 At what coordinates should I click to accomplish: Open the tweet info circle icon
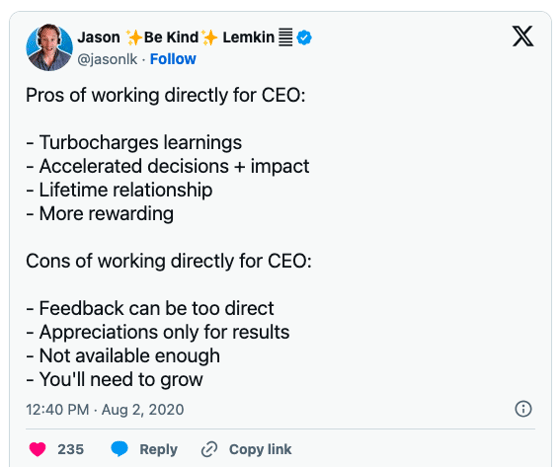(x=523, y=409)
